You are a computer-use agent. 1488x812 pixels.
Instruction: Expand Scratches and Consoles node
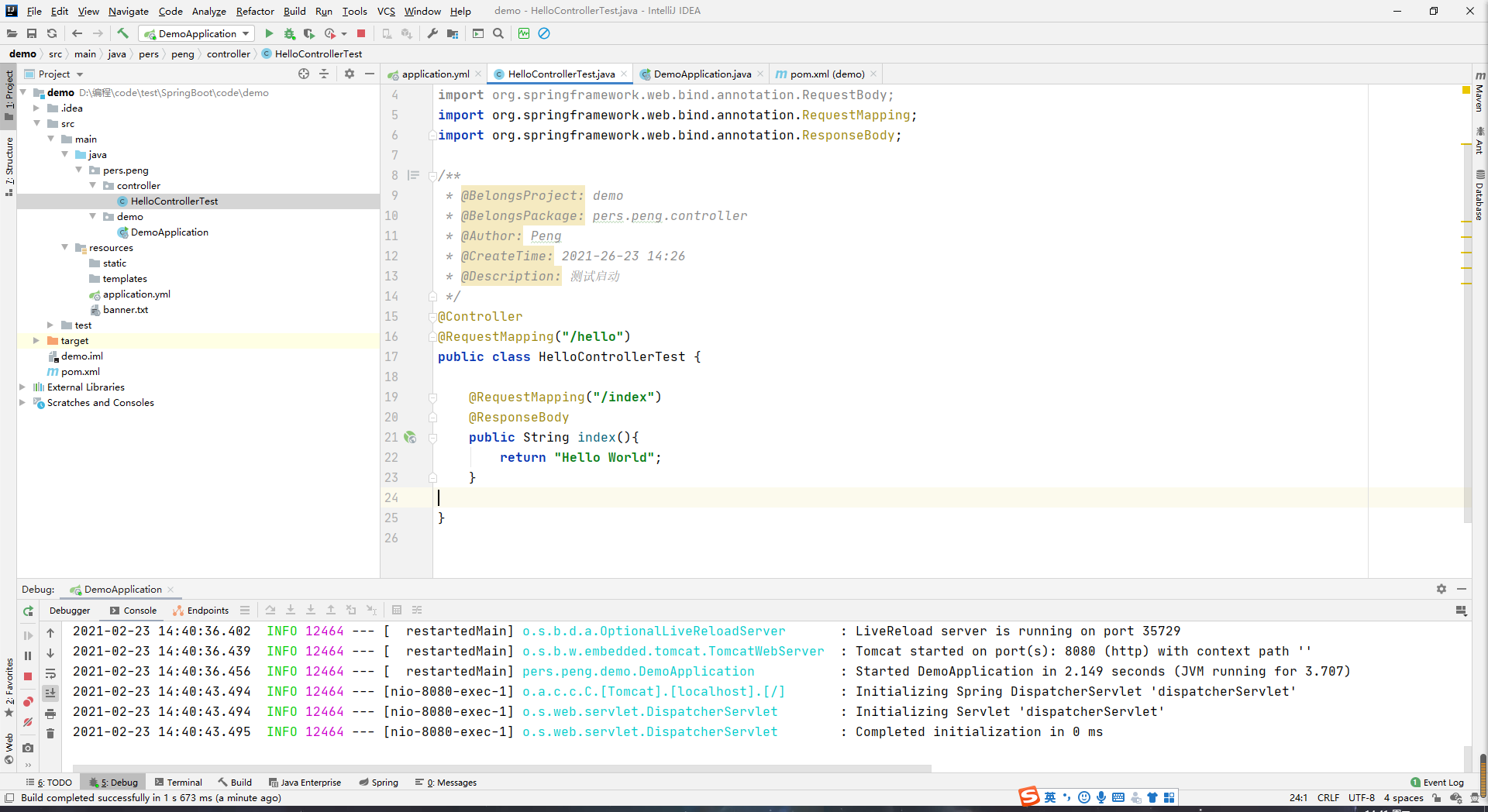pyautogui.click(x=22, y=402)
